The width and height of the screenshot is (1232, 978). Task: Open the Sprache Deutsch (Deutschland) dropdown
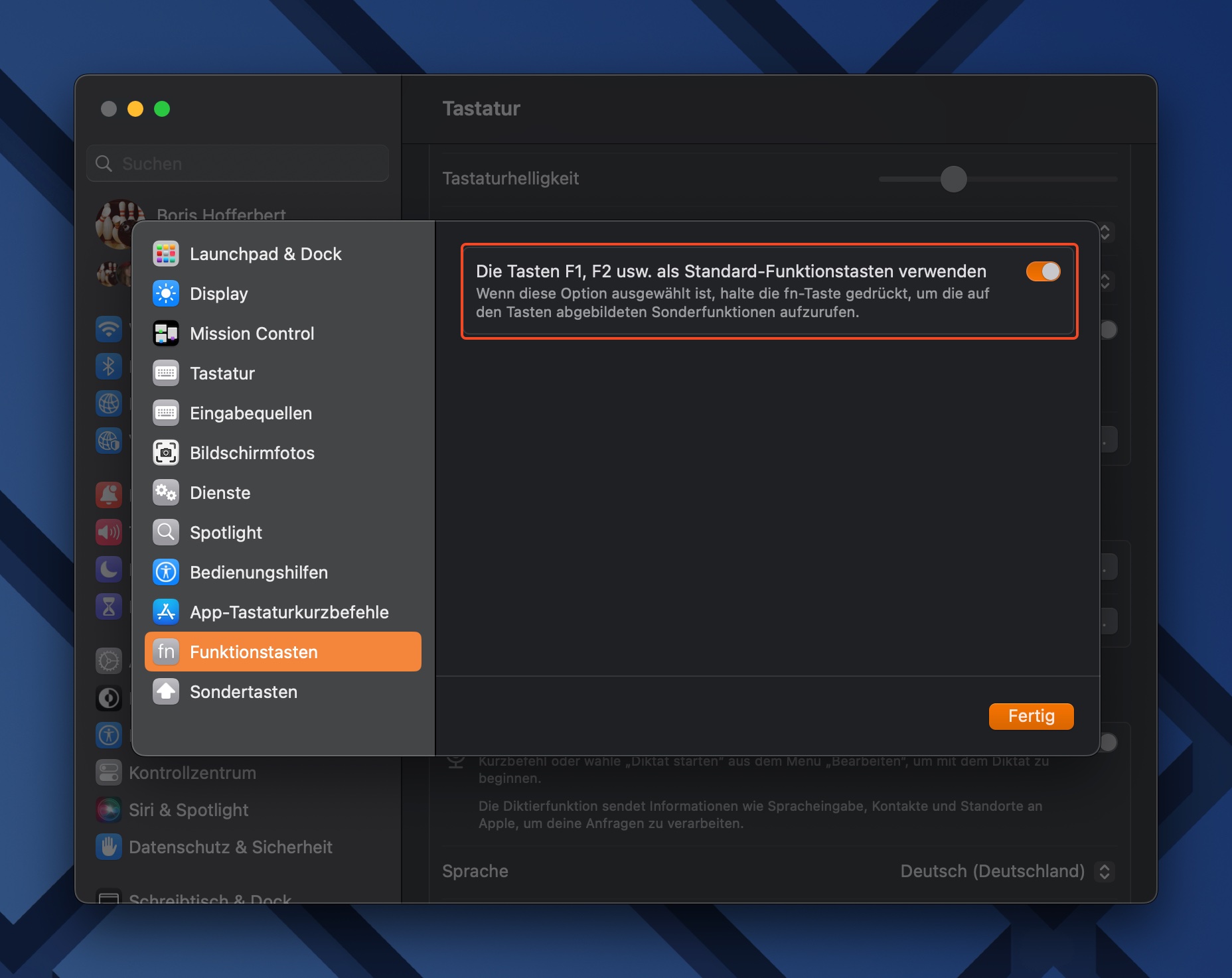pyautogui.click(x=1006, y=871)
